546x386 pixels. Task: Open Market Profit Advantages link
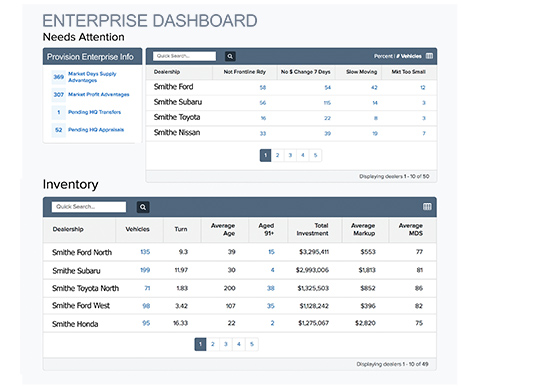[99, 94]
